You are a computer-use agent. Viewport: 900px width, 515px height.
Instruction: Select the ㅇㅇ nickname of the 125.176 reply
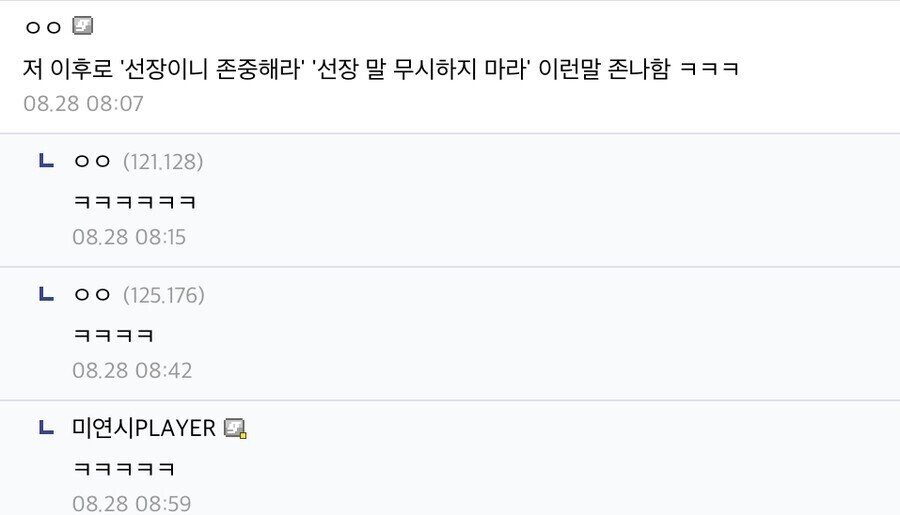pyautogui.click(x=92, y=296)
